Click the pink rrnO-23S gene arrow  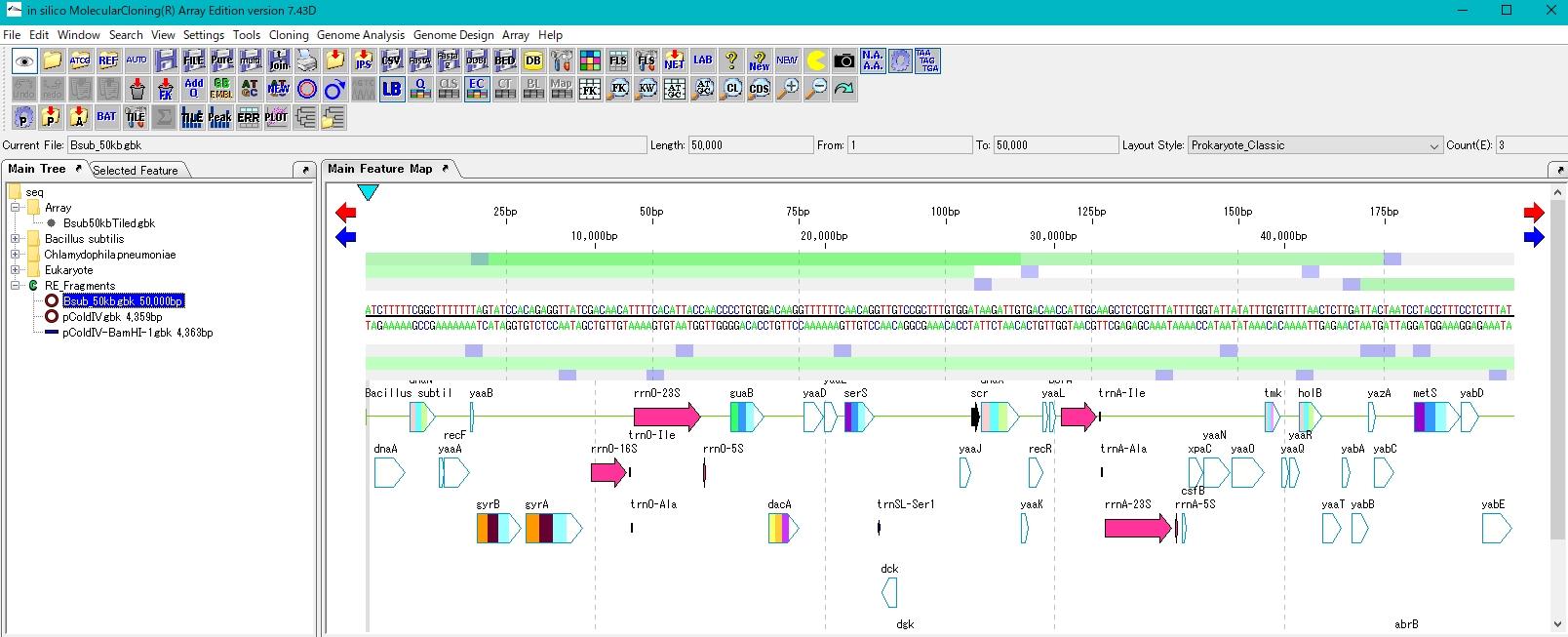(x=667, y=418)
